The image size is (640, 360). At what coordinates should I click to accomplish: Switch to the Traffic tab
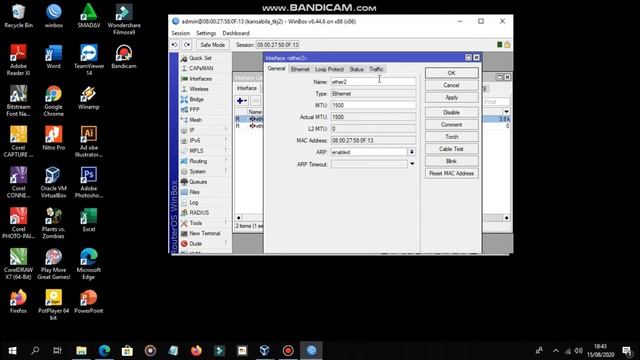click(376, 69)
